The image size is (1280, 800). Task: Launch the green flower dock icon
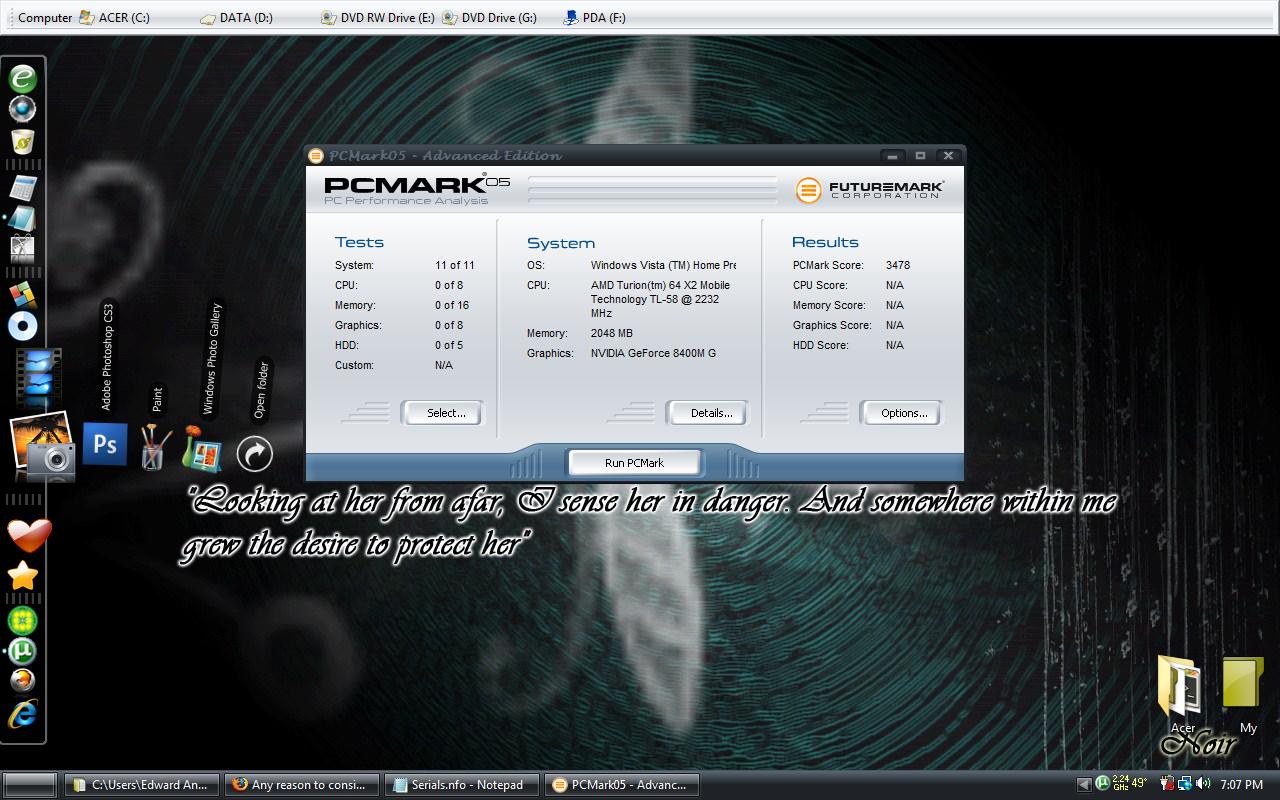tap(22, 621)
